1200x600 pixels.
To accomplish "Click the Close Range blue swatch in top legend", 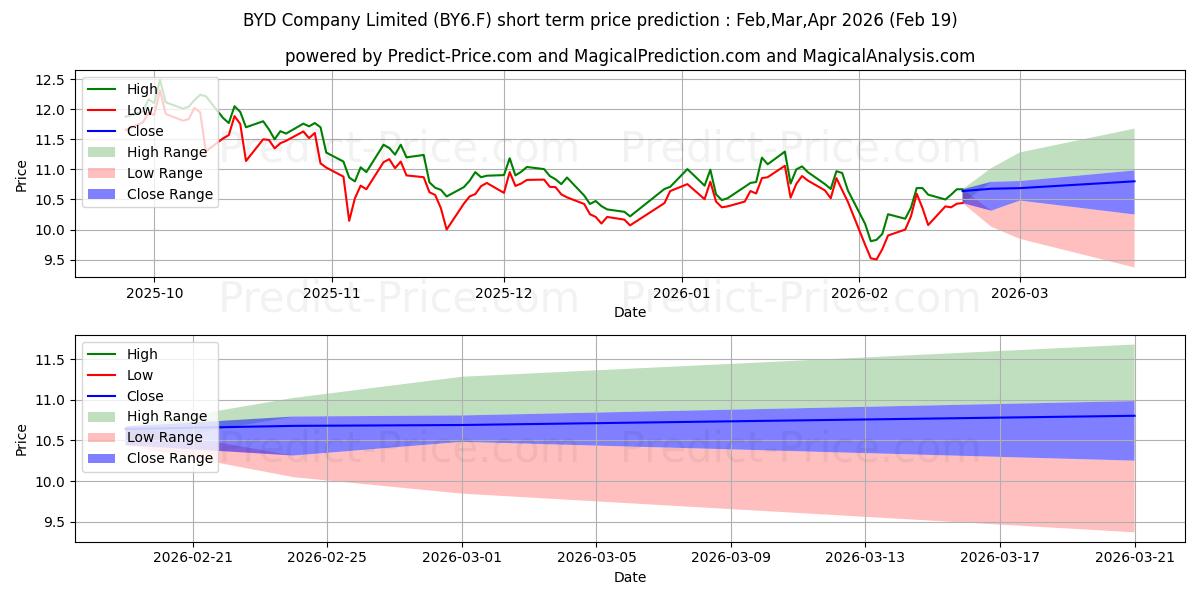I will 104,194.
